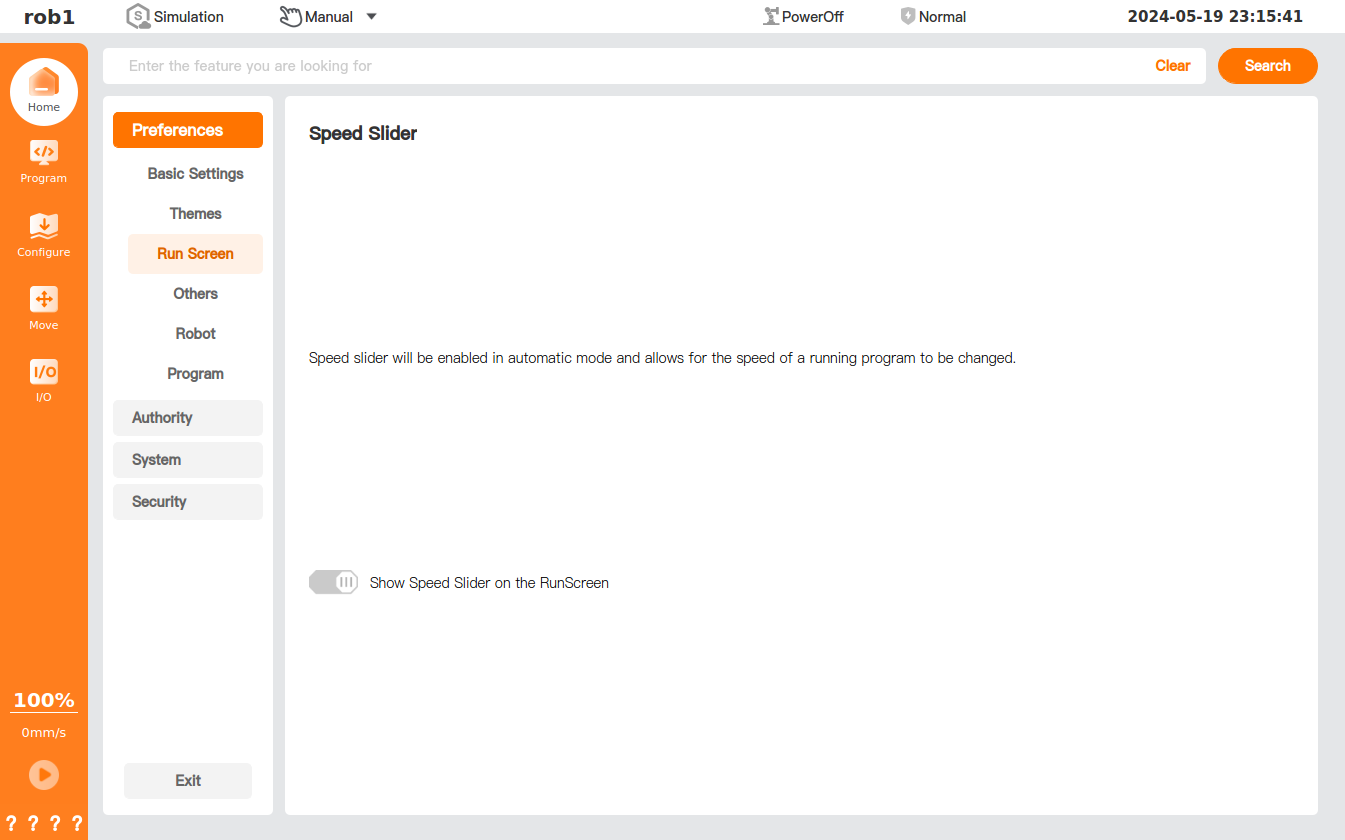Open the Manual mode dropdown arrow
This screenshot has height=840, width=1345.
click(372, 17)
